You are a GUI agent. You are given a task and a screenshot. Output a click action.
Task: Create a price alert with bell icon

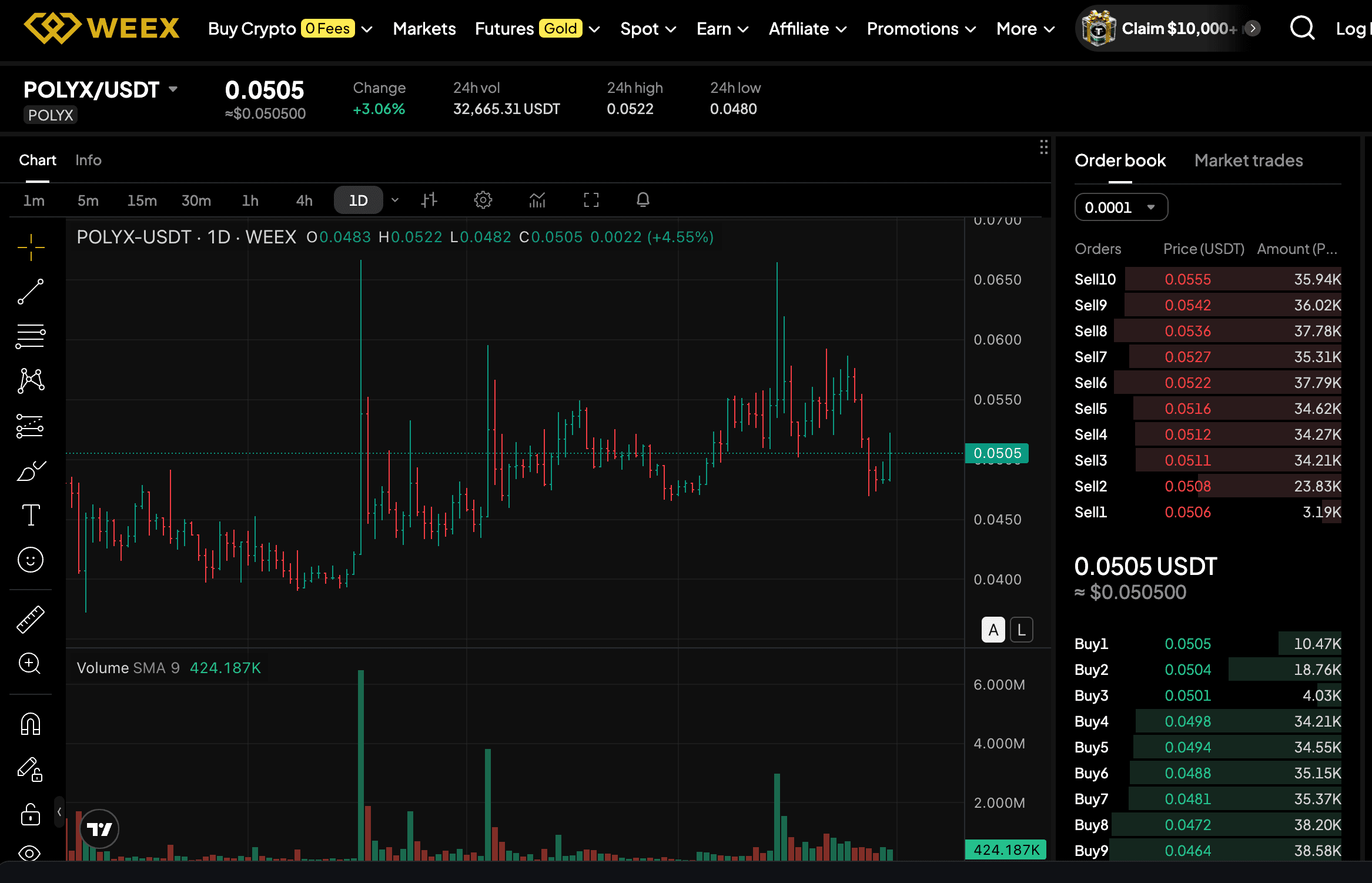(643, 200)
